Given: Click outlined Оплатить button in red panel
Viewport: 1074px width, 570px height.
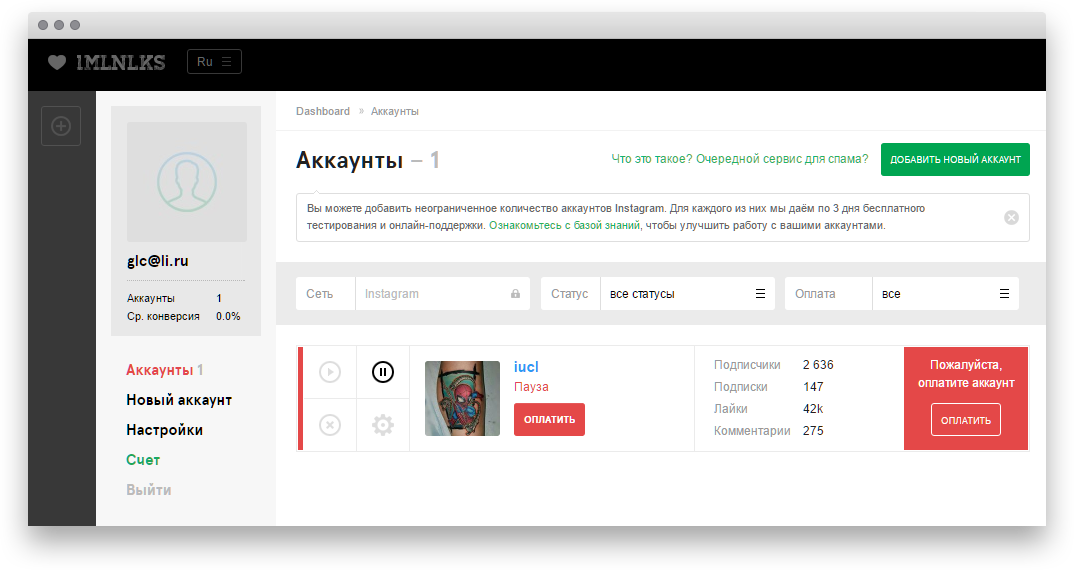Looking at the screenshot, I should (966, 420).
